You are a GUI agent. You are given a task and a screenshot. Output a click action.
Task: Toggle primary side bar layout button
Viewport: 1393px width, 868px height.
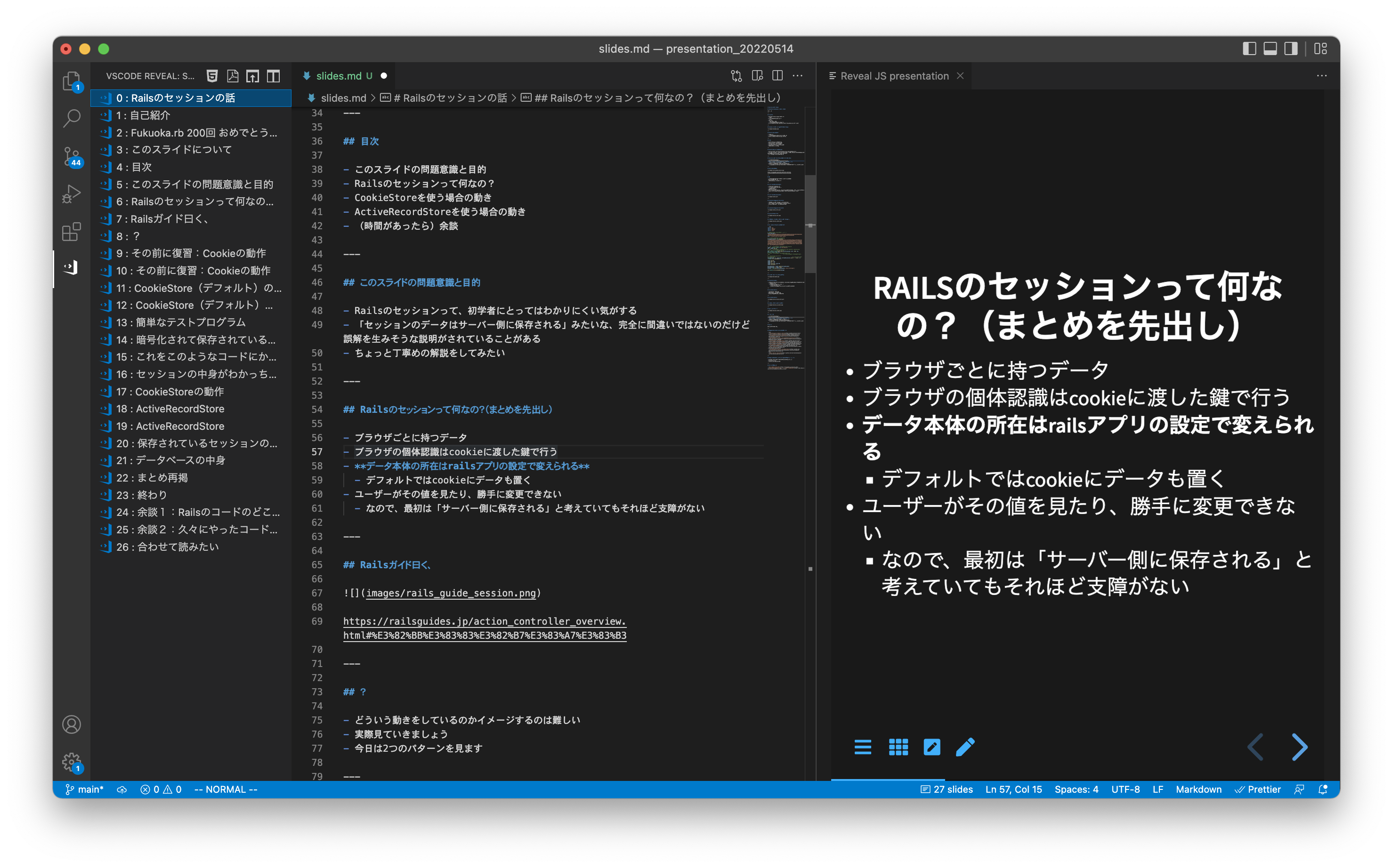point(1249,49)
